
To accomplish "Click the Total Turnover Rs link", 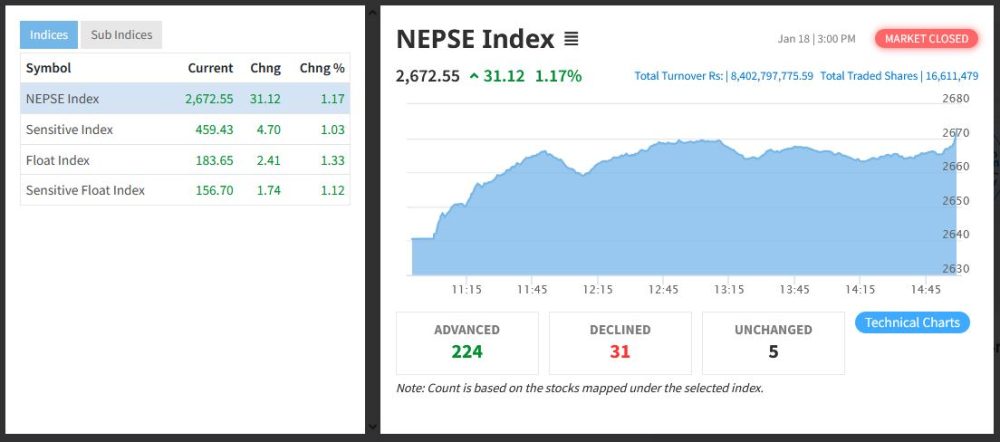I will [x=724, y=76].
